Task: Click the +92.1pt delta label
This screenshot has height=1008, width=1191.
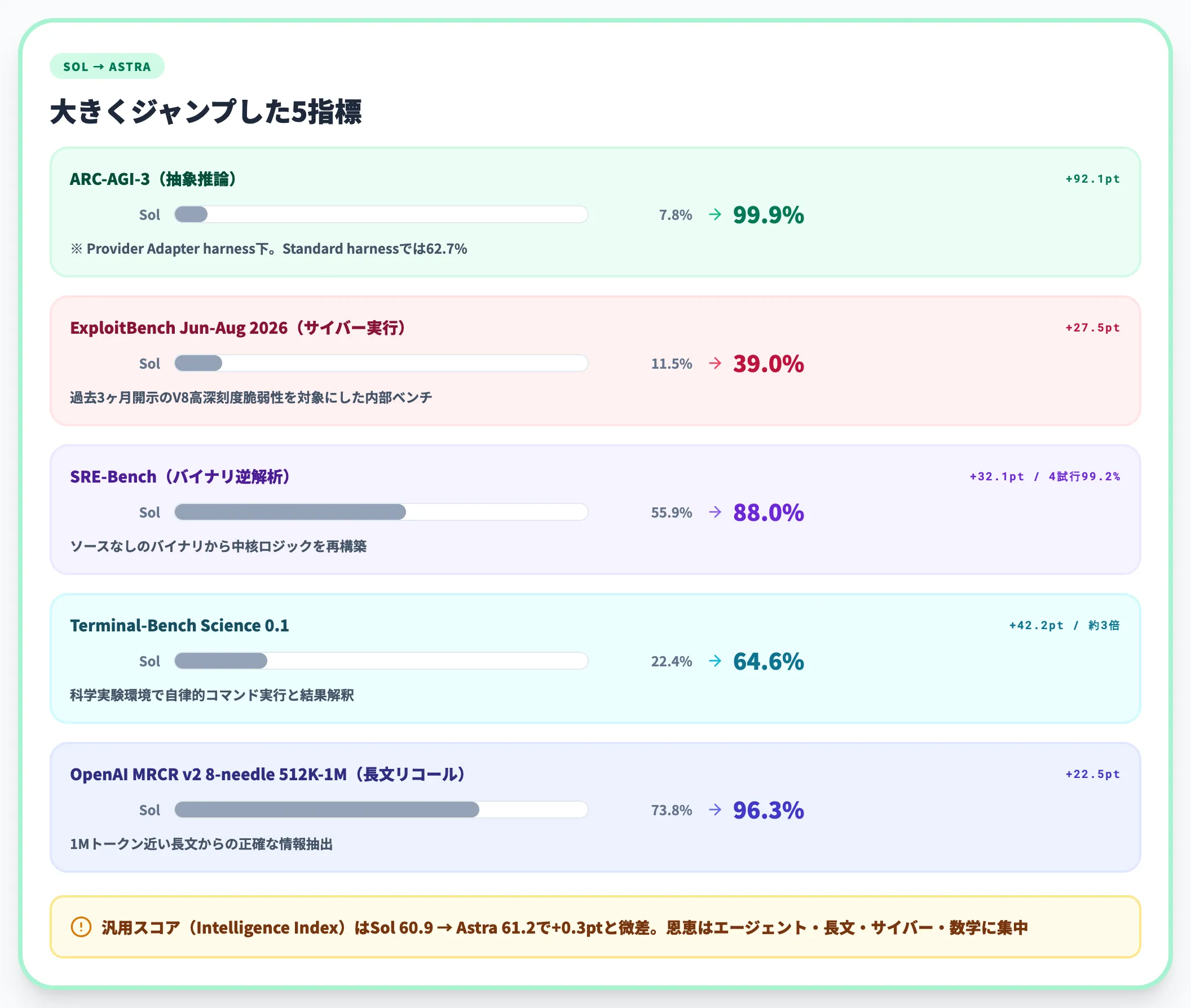Action: [1092, 179]
